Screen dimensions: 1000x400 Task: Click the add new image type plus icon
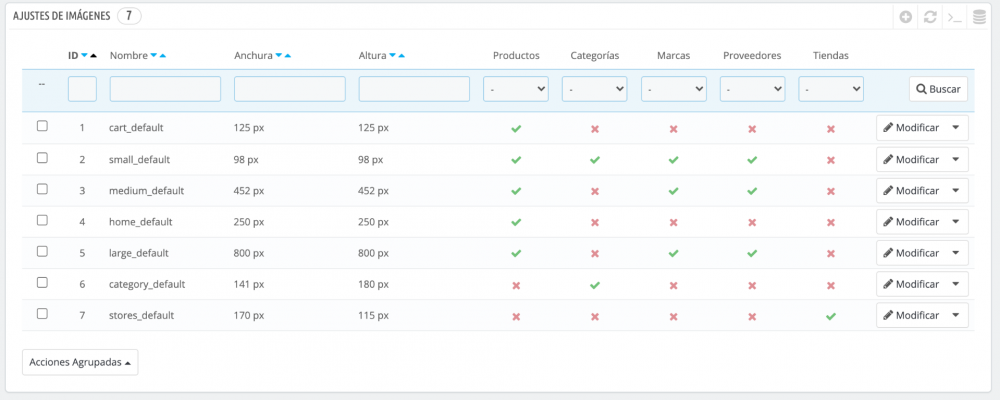tap(906, 17)
